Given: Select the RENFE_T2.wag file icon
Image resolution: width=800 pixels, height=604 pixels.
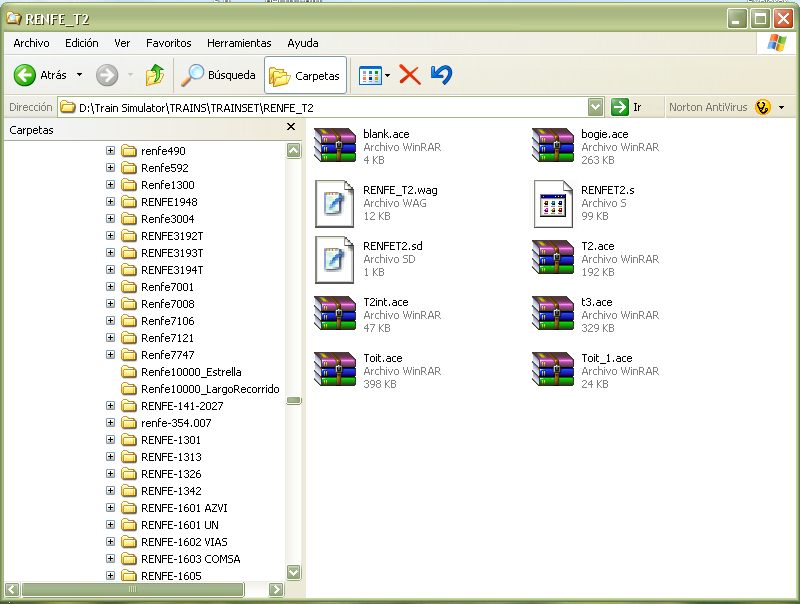Looking at the screenshot, I should pyautogui.click(x=334, y=202).
